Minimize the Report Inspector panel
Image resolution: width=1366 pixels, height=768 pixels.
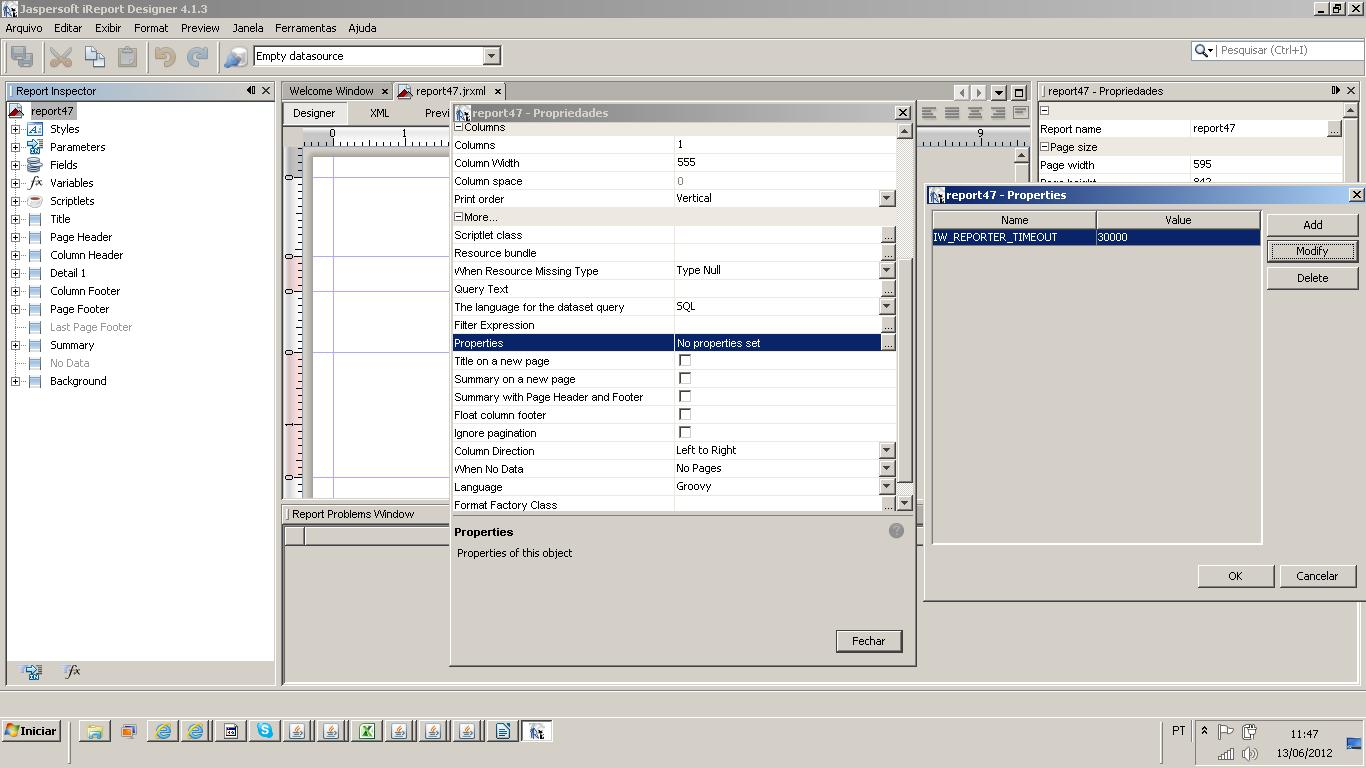point(251,91)
